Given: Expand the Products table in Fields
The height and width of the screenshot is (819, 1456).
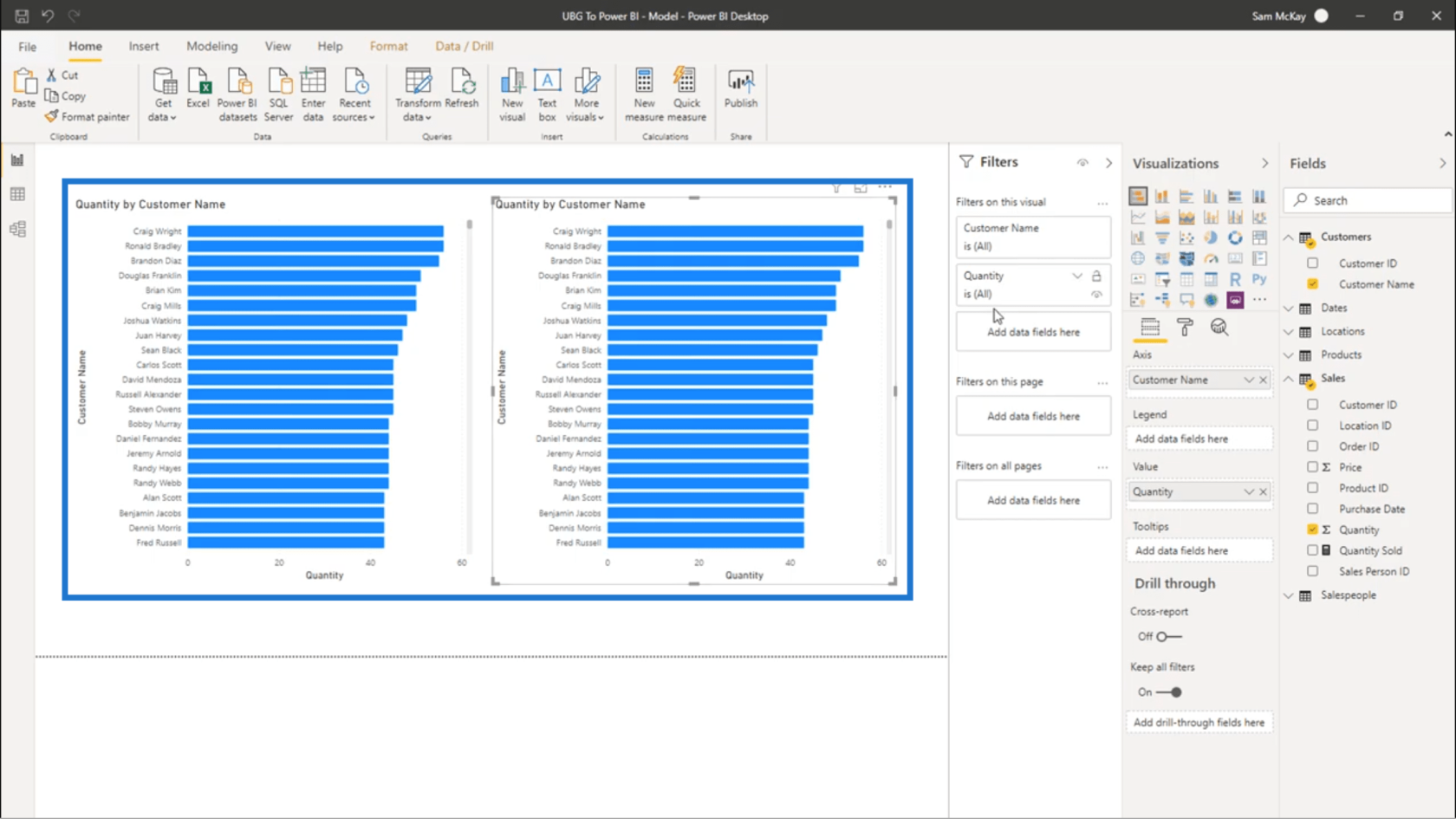Looking at the screenshot, I should pos(1289,355).
